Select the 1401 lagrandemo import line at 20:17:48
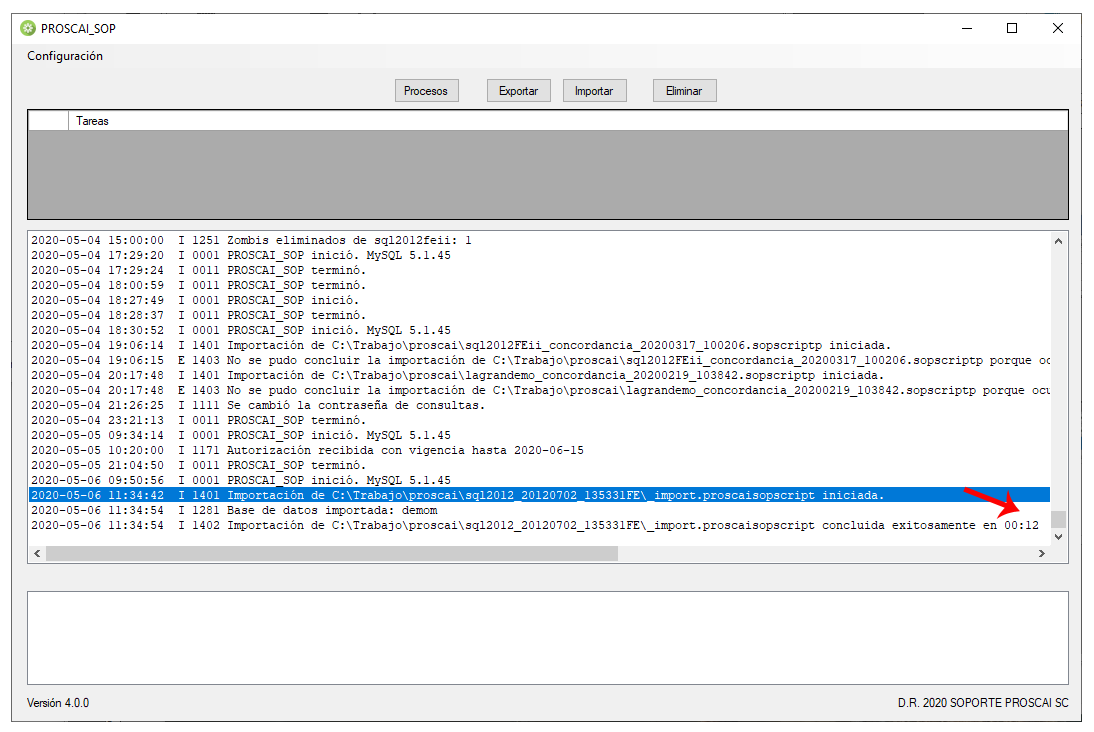 coord(539,375)
